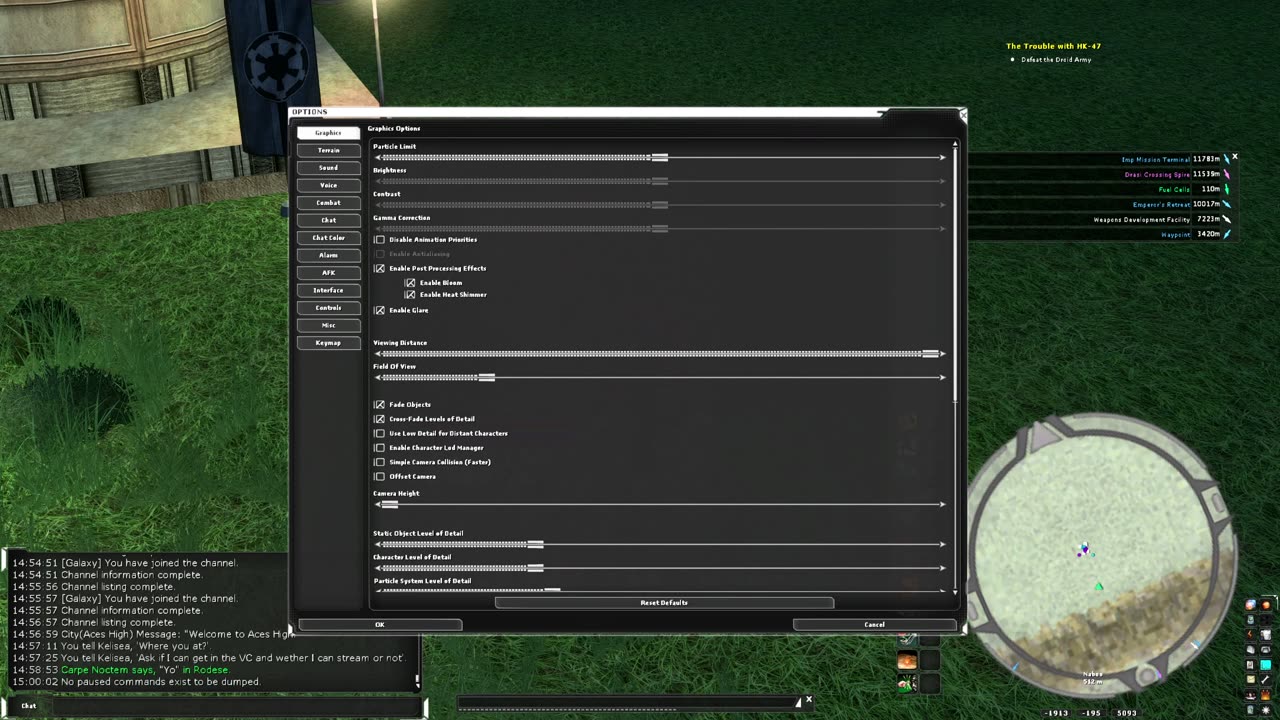This screenshot has height=720, width=1280.
Task: Check the Offset Camera box
Action: [x=379, y=476]
